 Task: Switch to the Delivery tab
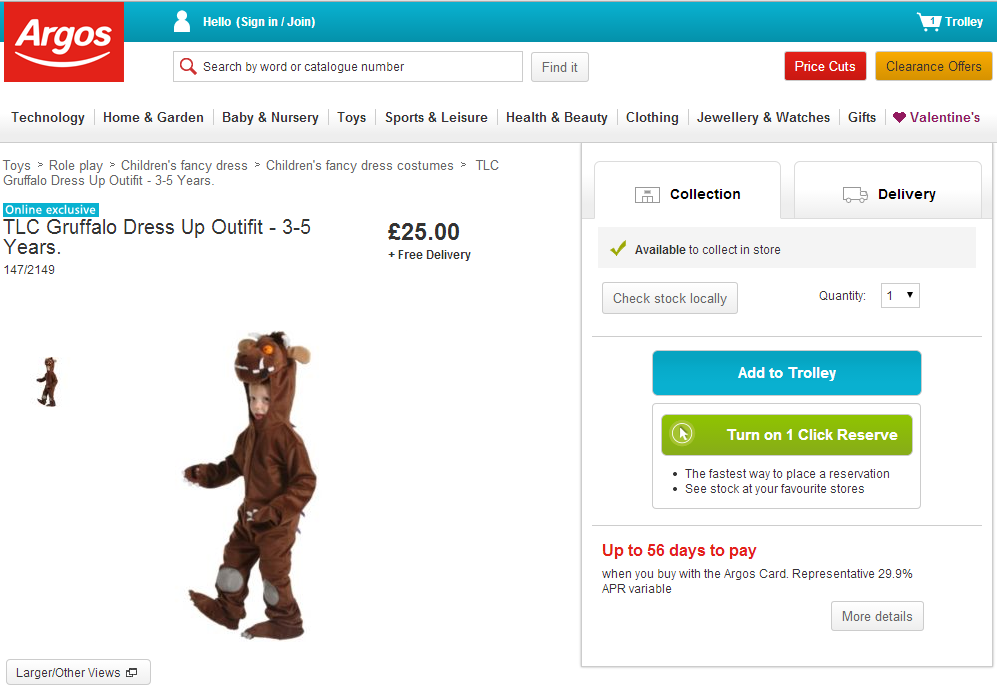coord(892,194)
